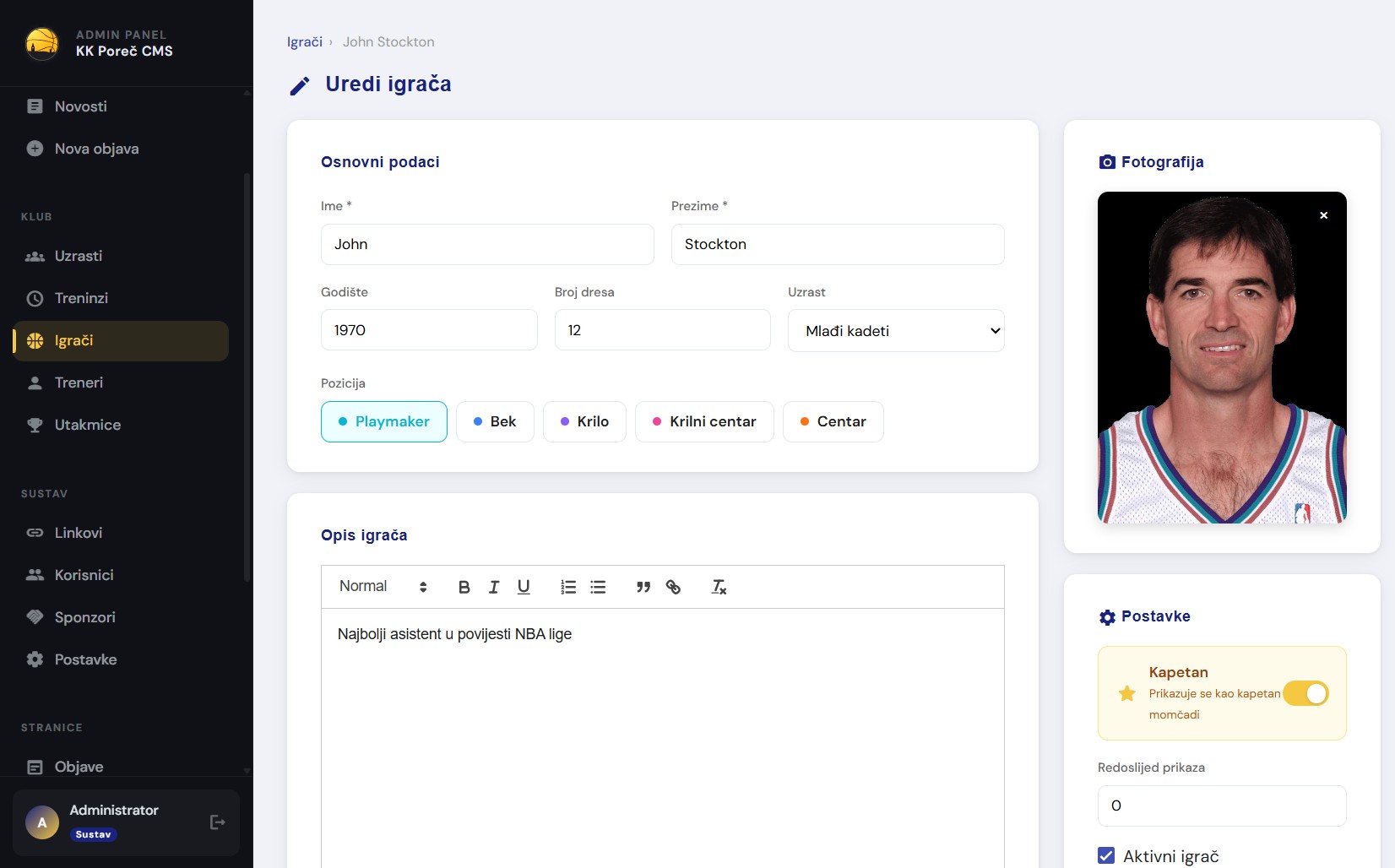Follow the Igrači breadcrumb link
The width and height of the screenshot is (1395, 868).
coord(304,42)
